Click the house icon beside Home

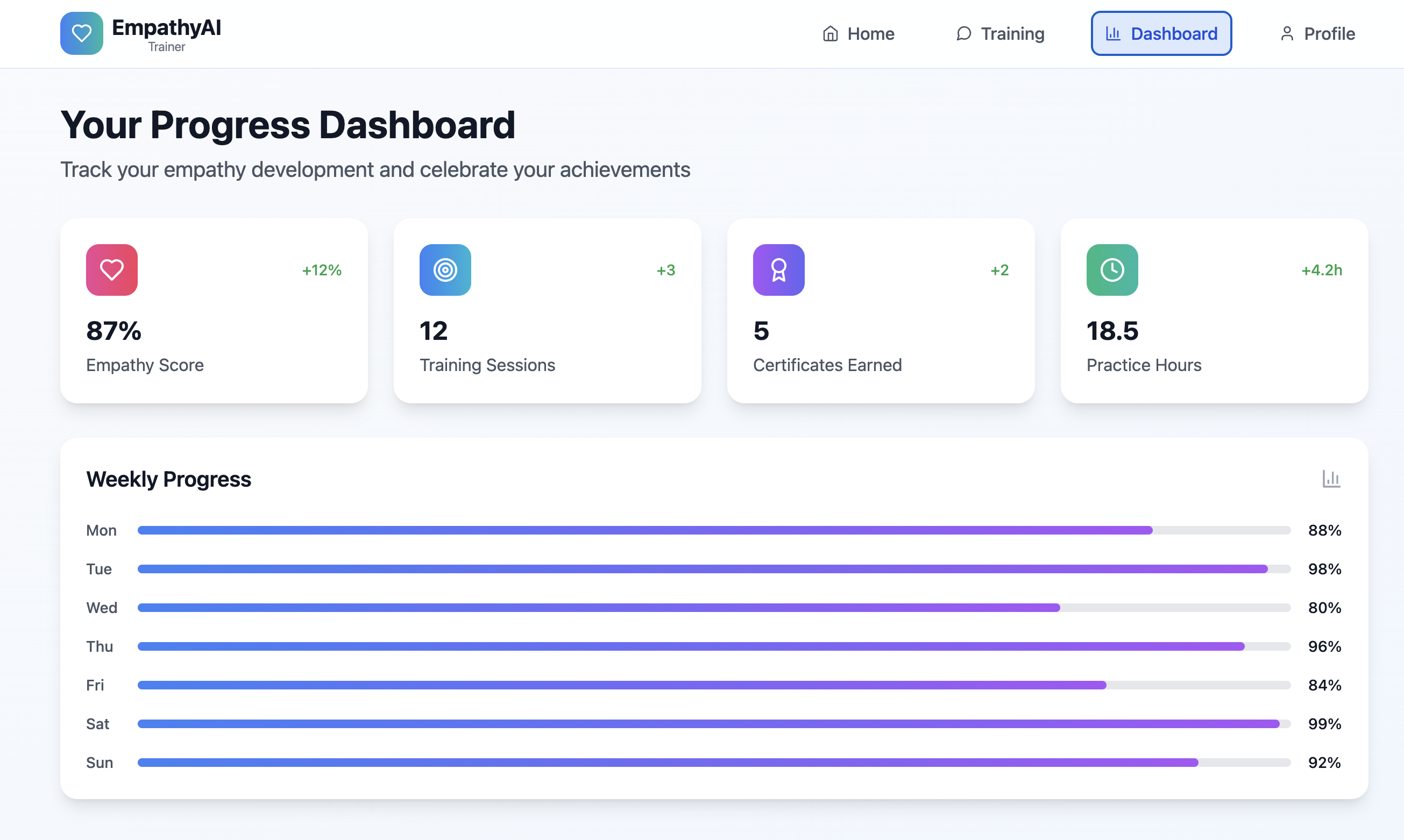pyautogui.click(x=831, y=34)
